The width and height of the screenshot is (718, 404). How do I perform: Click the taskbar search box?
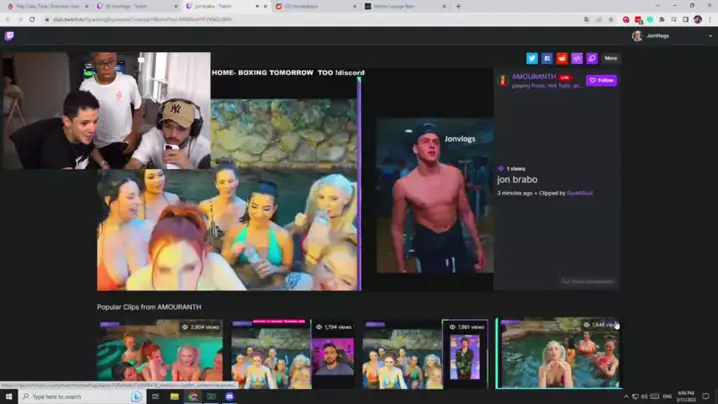[82, 396]
